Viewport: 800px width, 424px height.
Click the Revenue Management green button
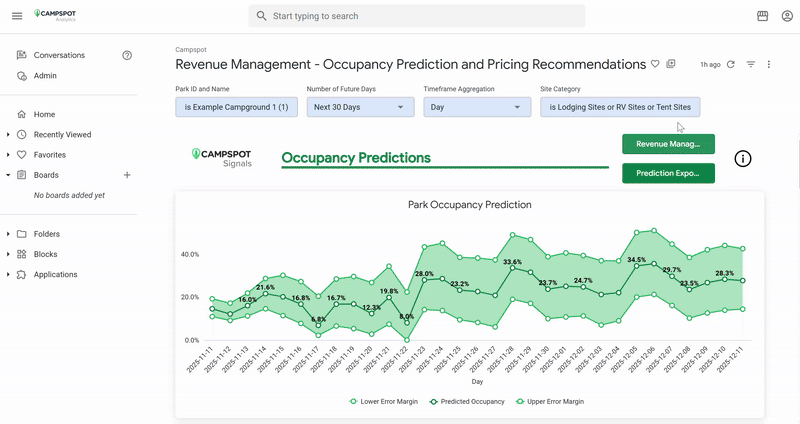click(668, 144)
